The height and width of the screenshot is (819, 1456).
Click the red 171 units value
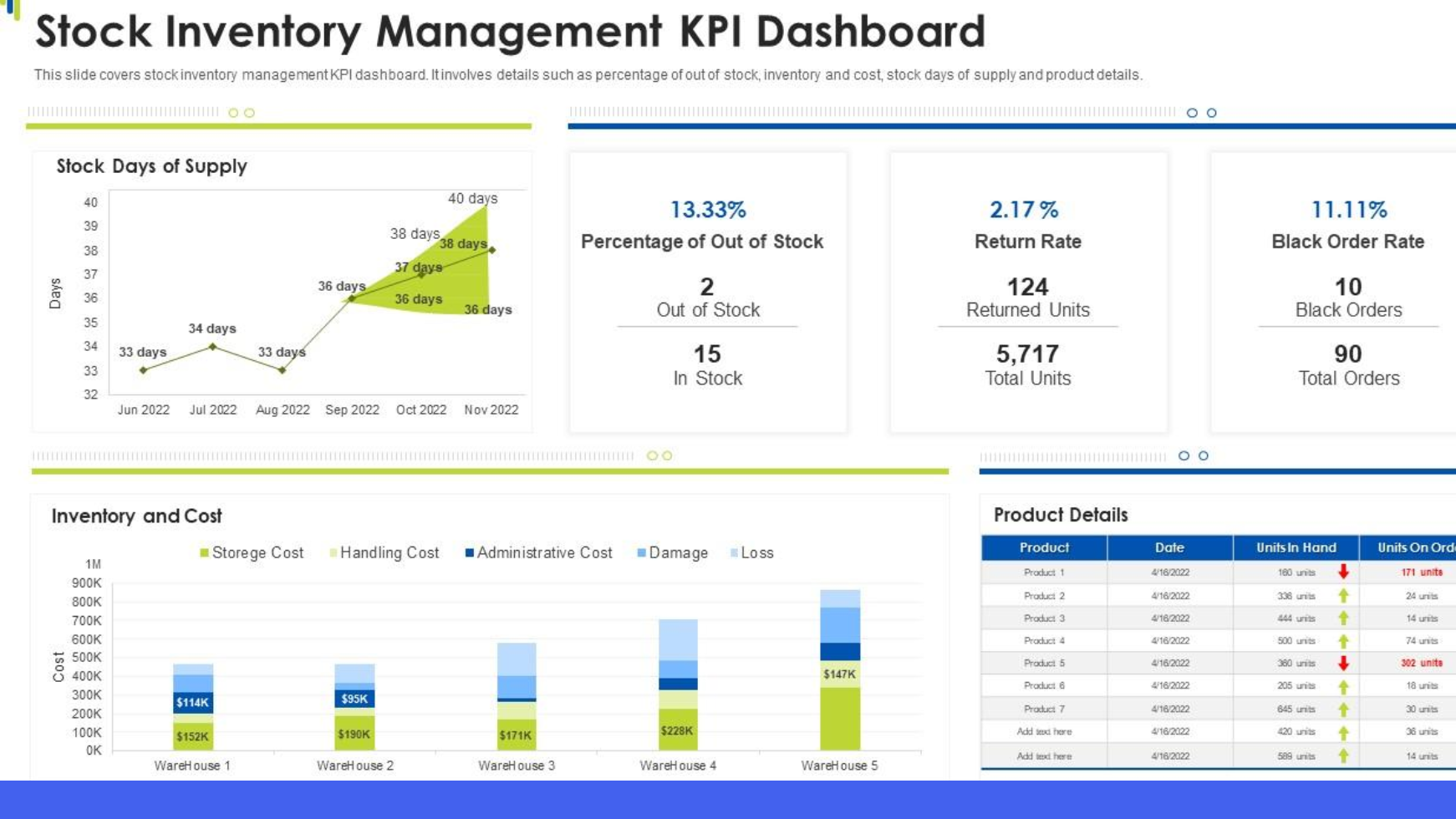(1421, 572)
